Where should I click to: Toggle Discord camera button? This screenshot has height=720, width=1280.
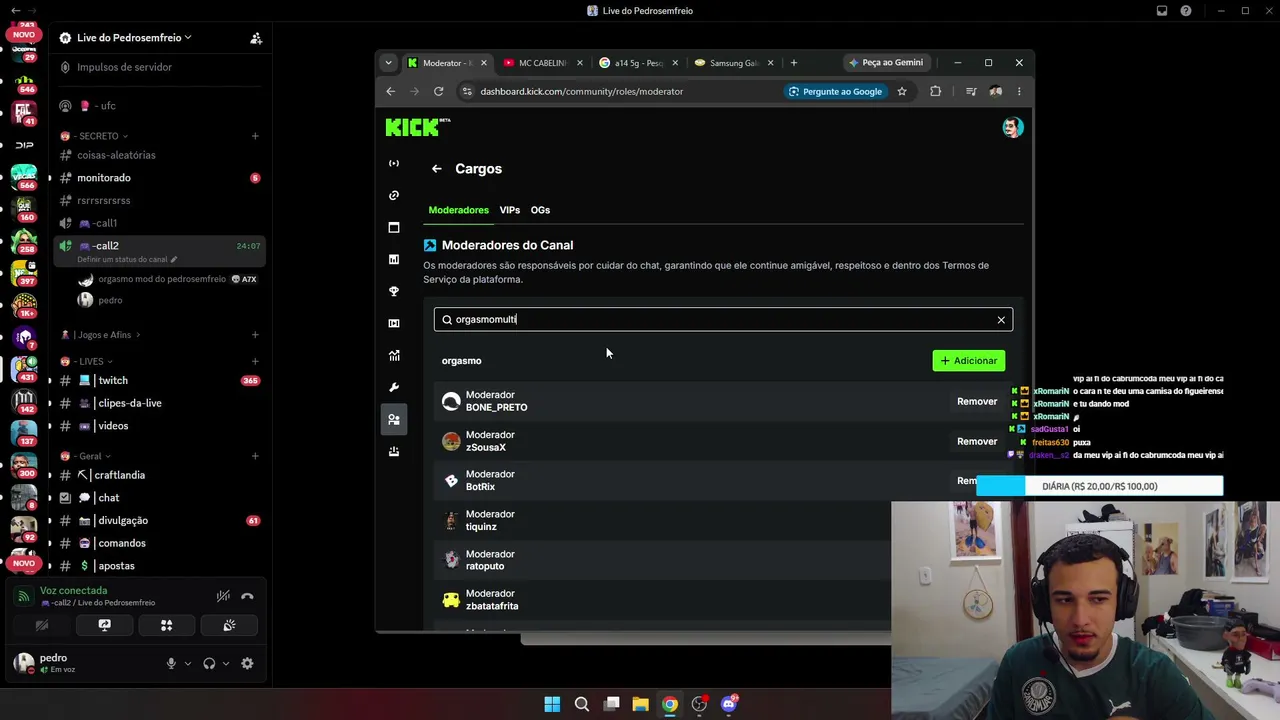point(42,625)
